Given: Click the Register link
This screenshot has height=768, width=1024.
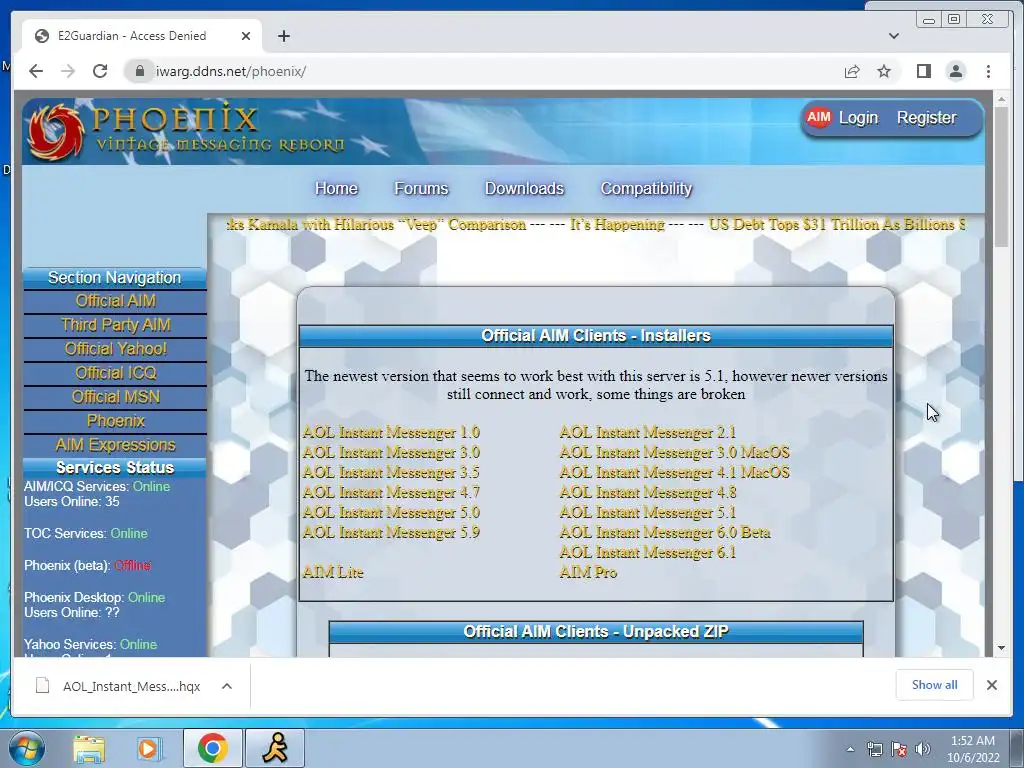Looking at the screenshot, I should (926, 118).
